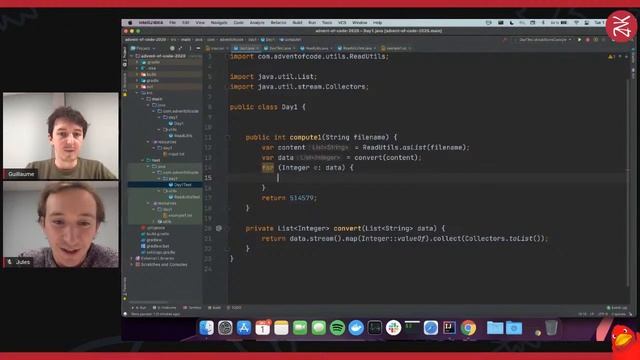Open the View menu

[200, 23]
